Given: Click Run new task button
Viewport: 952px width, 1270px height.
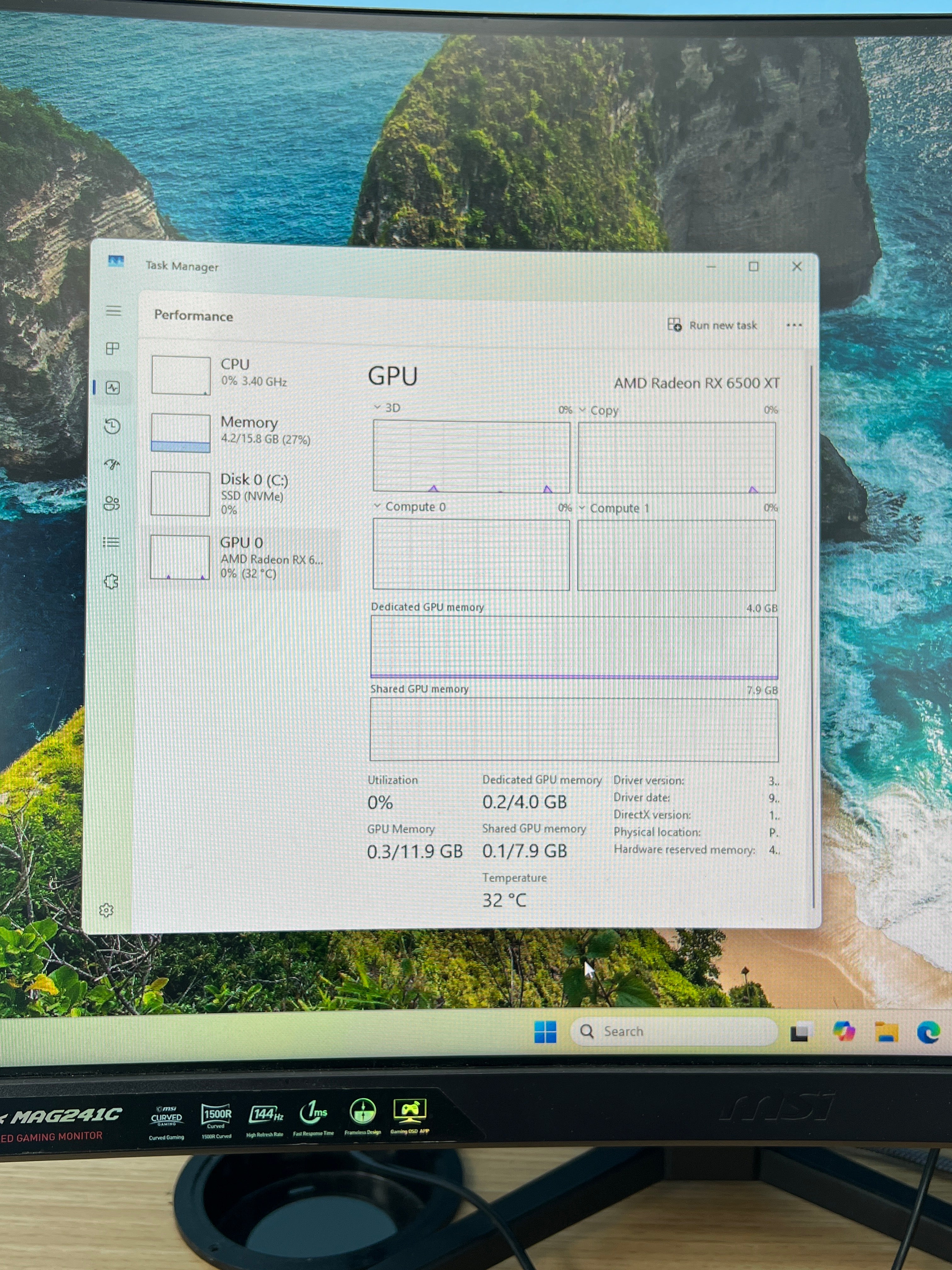Looking at the screenshot, I should 712,325.
